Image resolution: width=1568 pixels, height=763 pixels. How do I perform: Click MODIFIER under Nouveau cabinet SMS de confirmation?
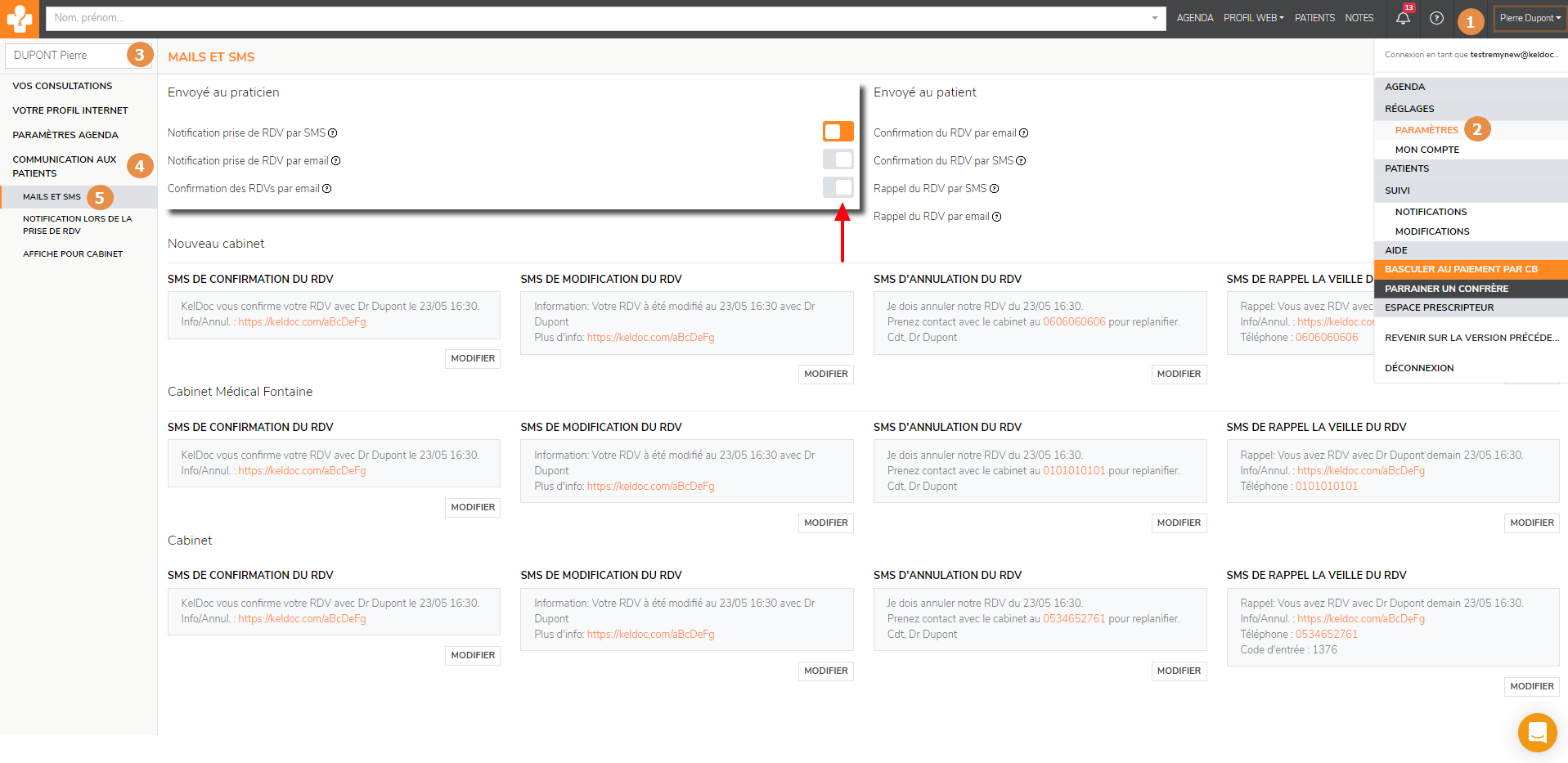coord(473,358)
